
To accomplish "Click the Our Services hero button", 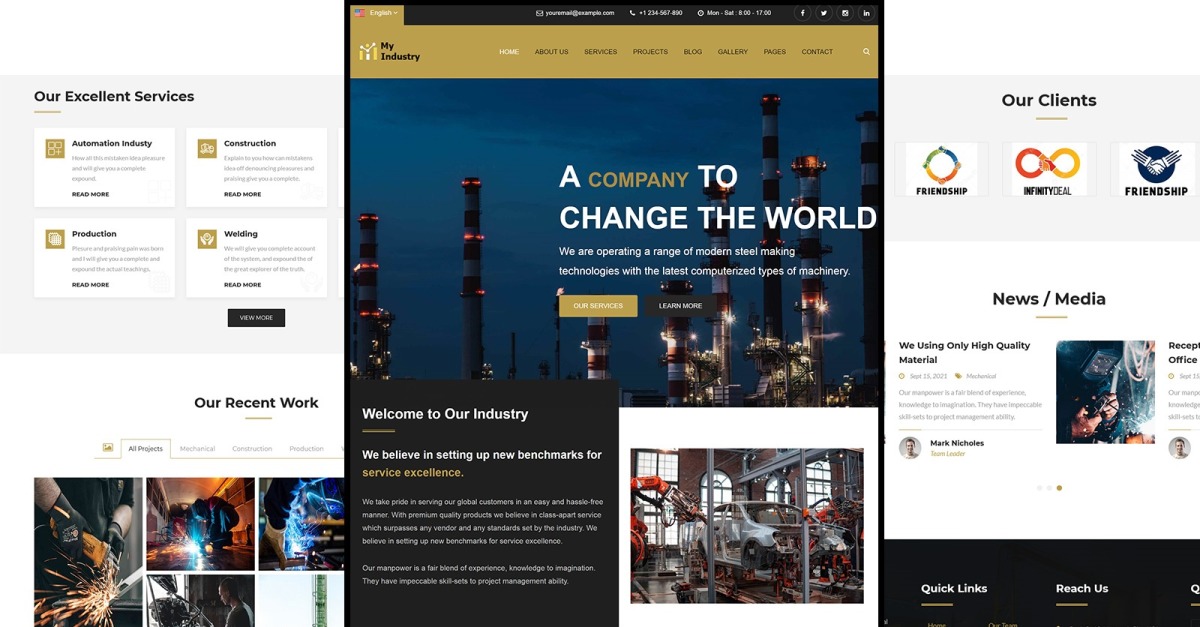I will click(598, 306).
